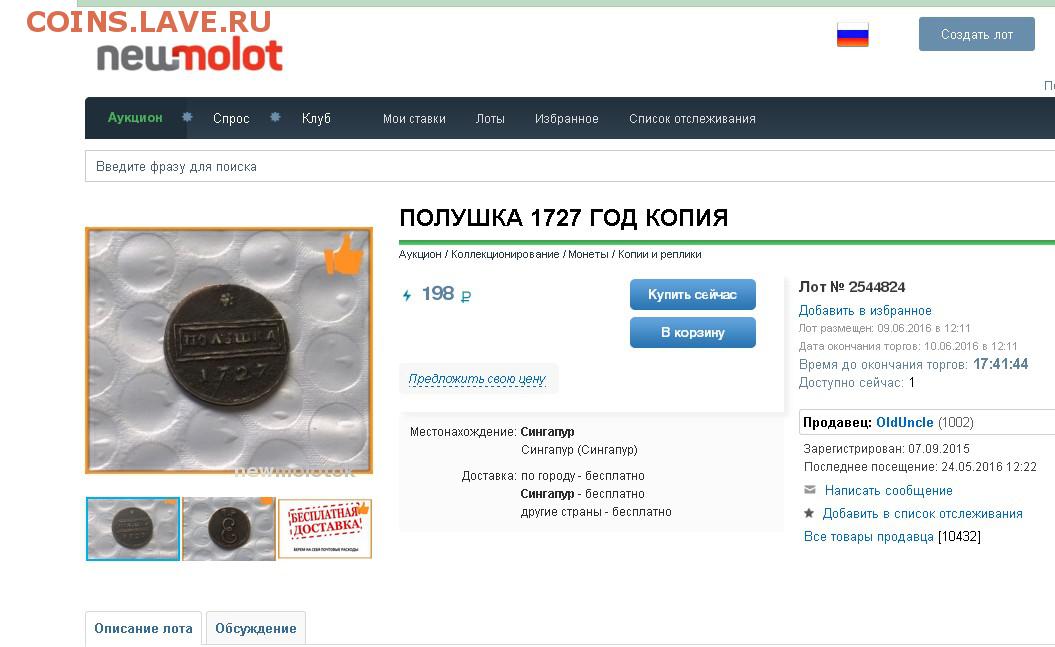The image size is (1055, 647).
Task: Click Предложить свою цену link
Action: pyautogui.click(x=477, y=379)
